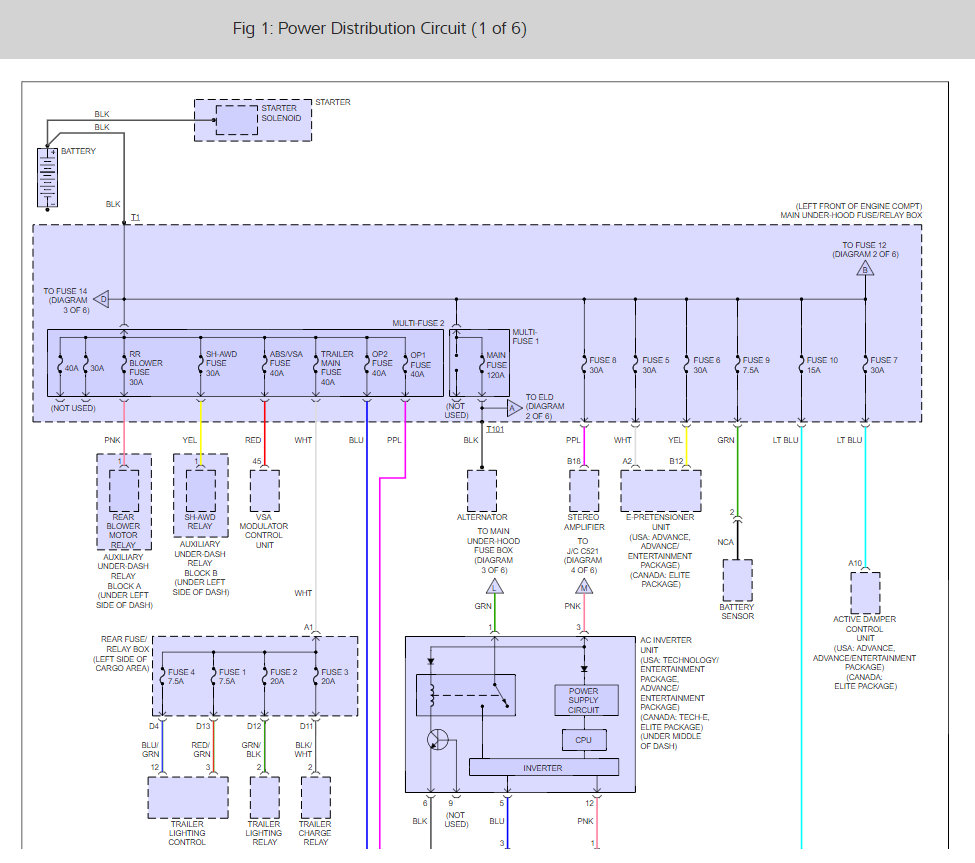Screen dimensions: 975x863
Task: Select the Battery Sensor component box
Action: pyautogui.click(x=737, y=580)
